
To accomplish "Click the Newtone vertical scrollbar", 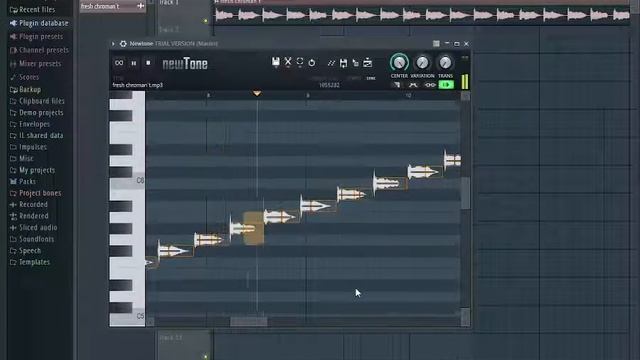I will [465, 193].
